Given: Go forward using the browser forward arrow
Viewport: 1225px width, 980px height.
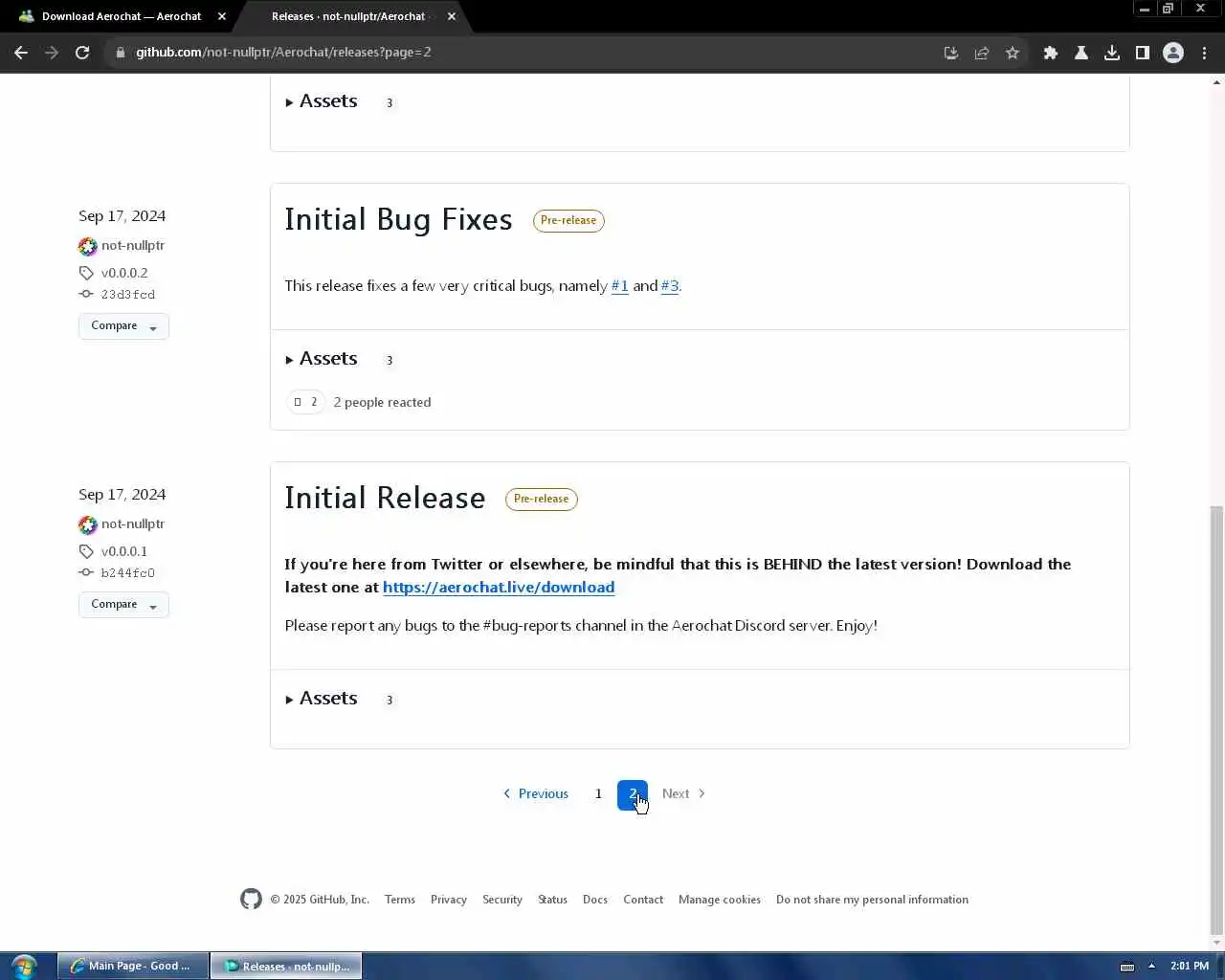Looking at the screenshot, I should 52,53.
